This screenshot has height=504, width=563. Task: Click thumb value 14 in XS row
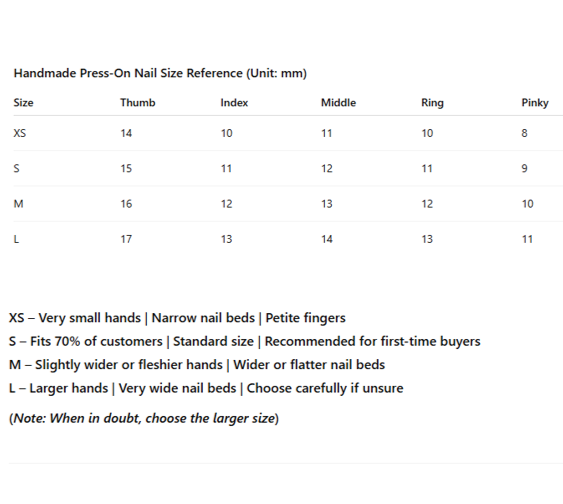point(126,133)
